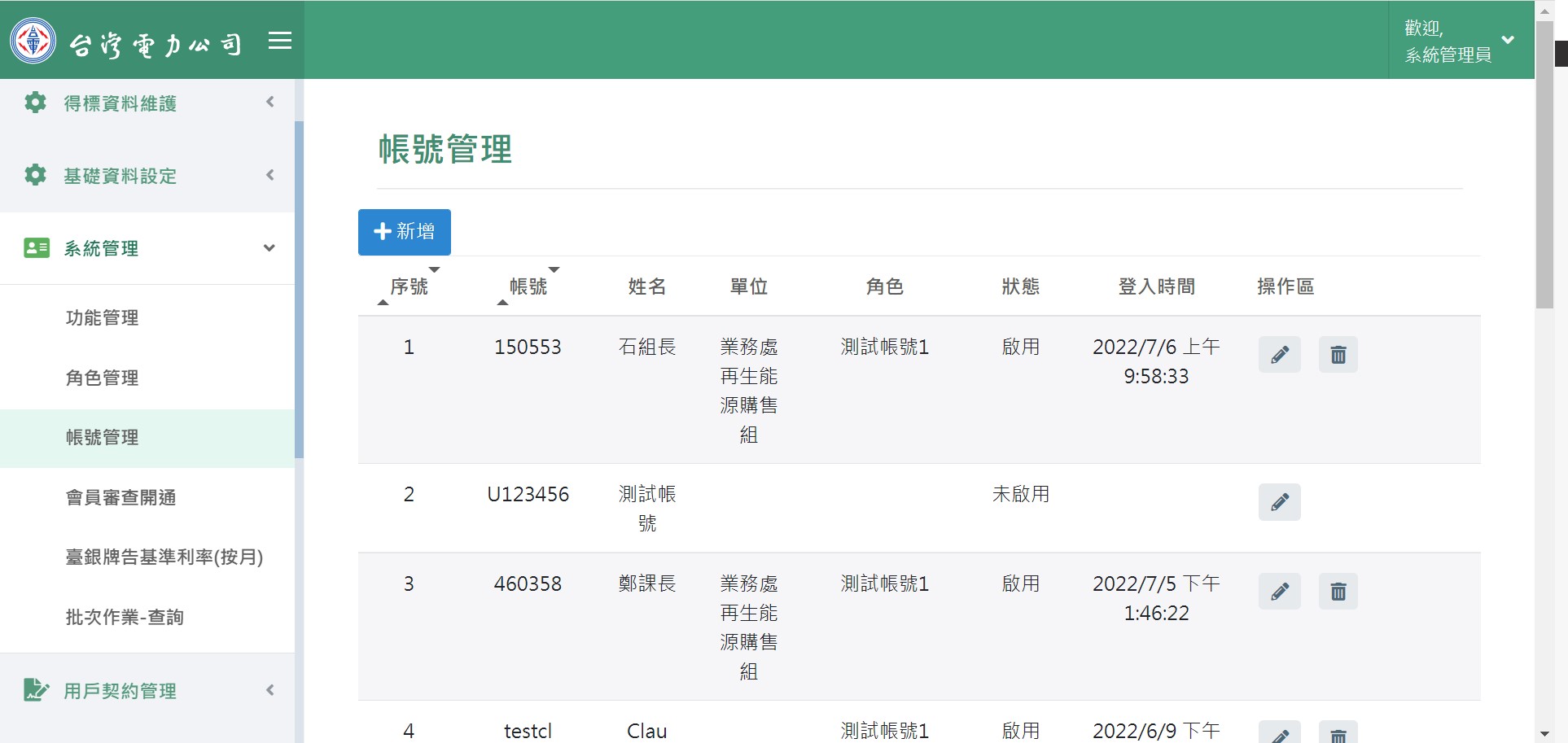
Task: Click the sidebar vertical scrollbar thumb
Action: tap(299, 290)
